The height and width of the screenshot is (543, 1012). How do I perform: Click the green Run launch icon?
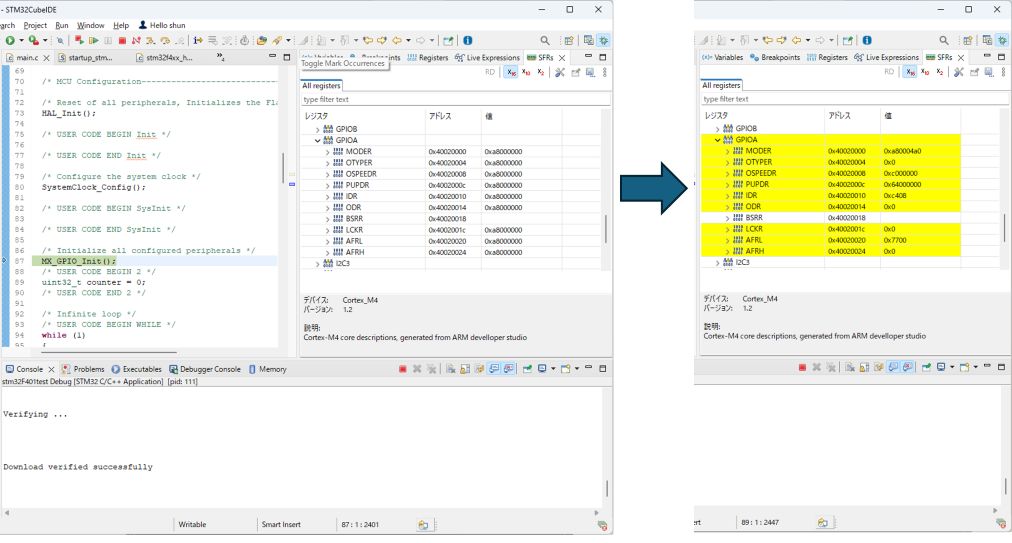10,41
